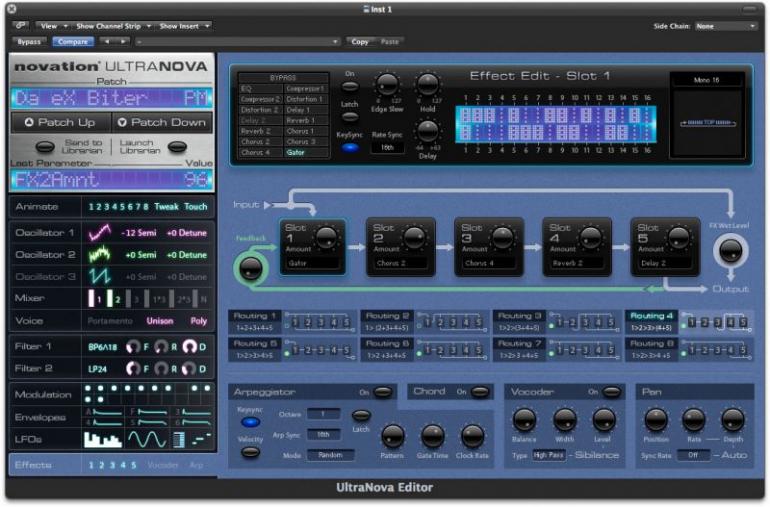Click the next preset arrow next to Compare
The height and width of the screenshot is (507, 770).
tap(123, 42)
